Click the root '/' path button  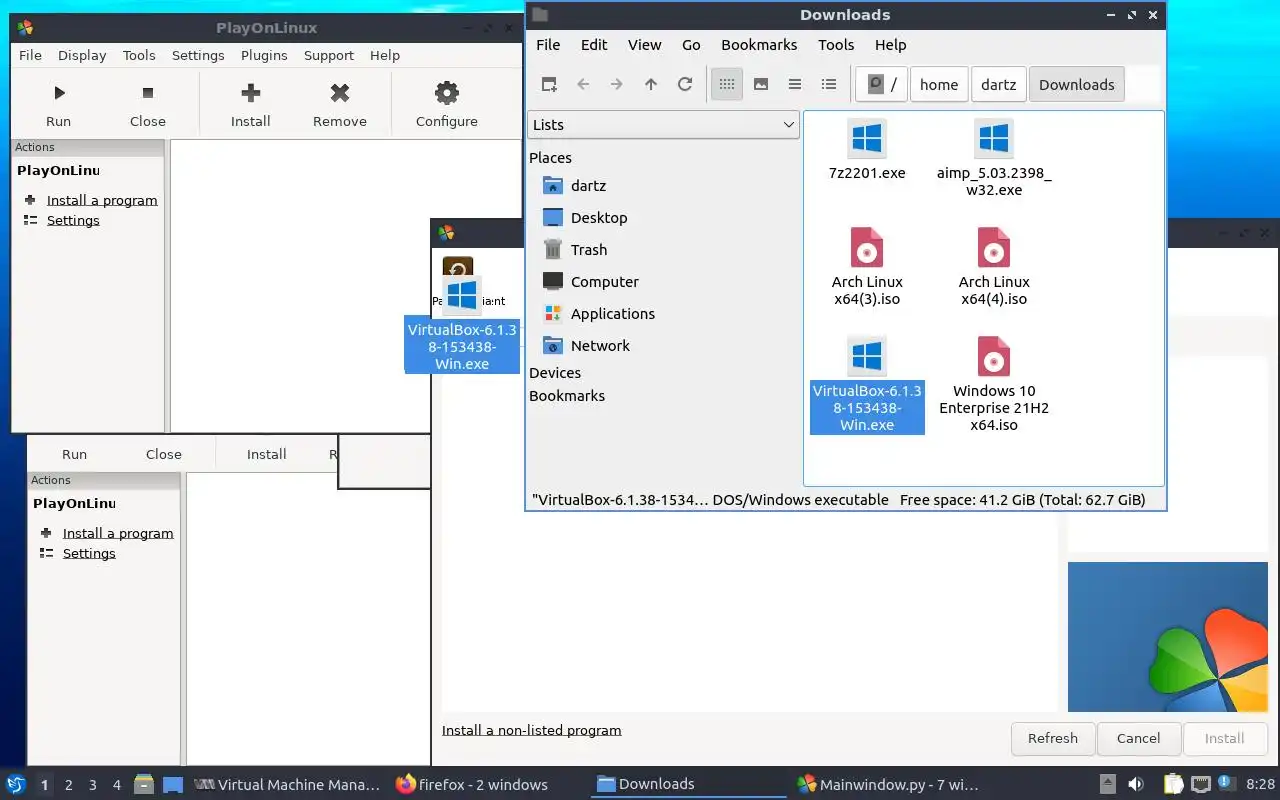pyautogui.click(x=882, y=84)
